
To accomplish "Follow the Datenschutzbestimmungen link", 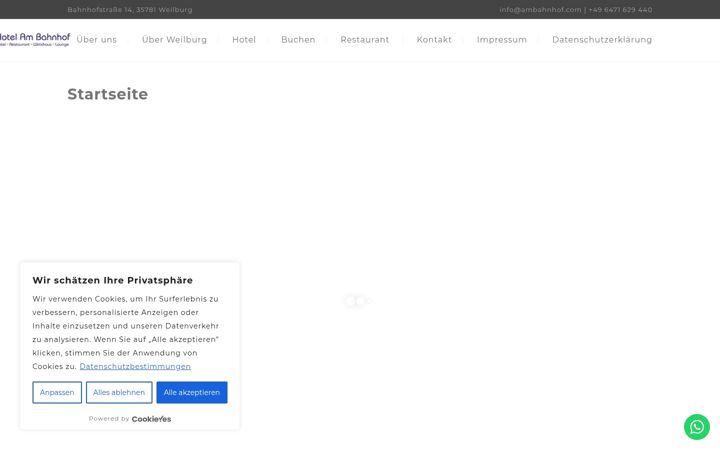I will click(x=135, y=366).
